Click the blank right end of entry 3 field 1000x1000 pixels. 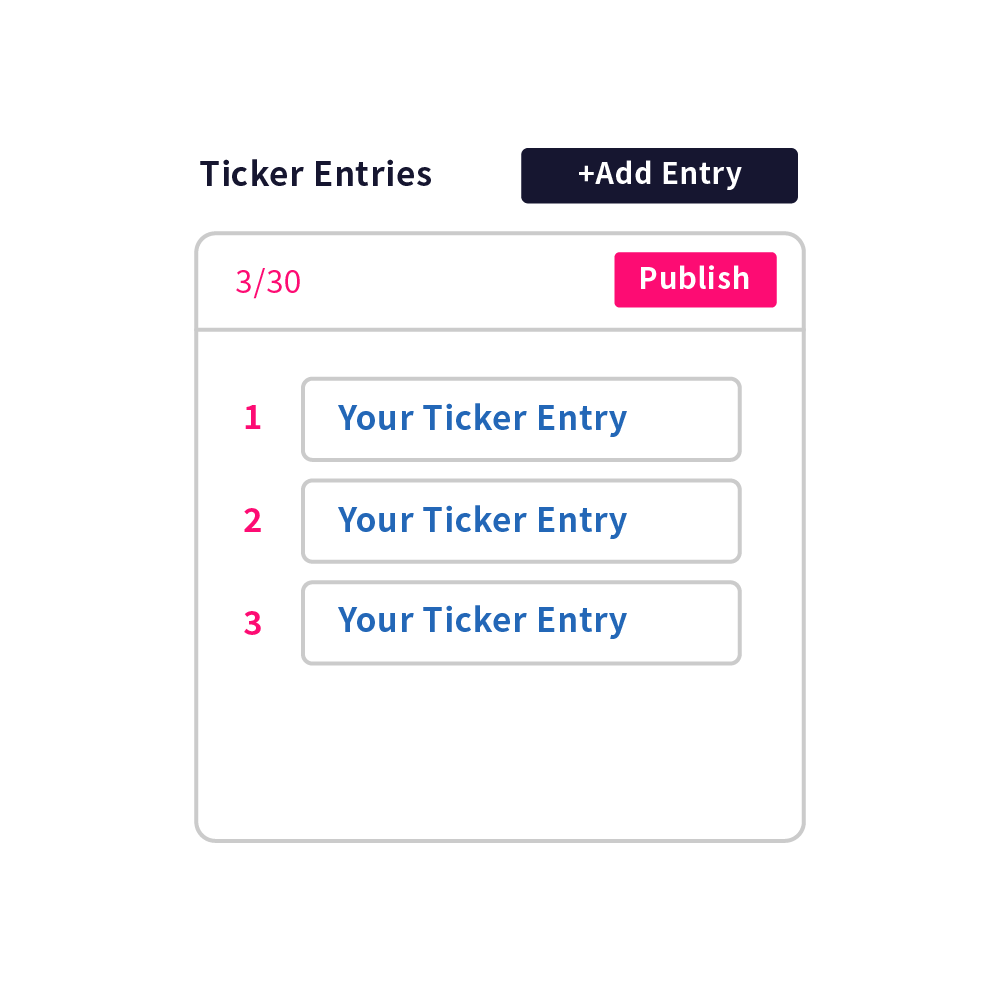point(690,622)
